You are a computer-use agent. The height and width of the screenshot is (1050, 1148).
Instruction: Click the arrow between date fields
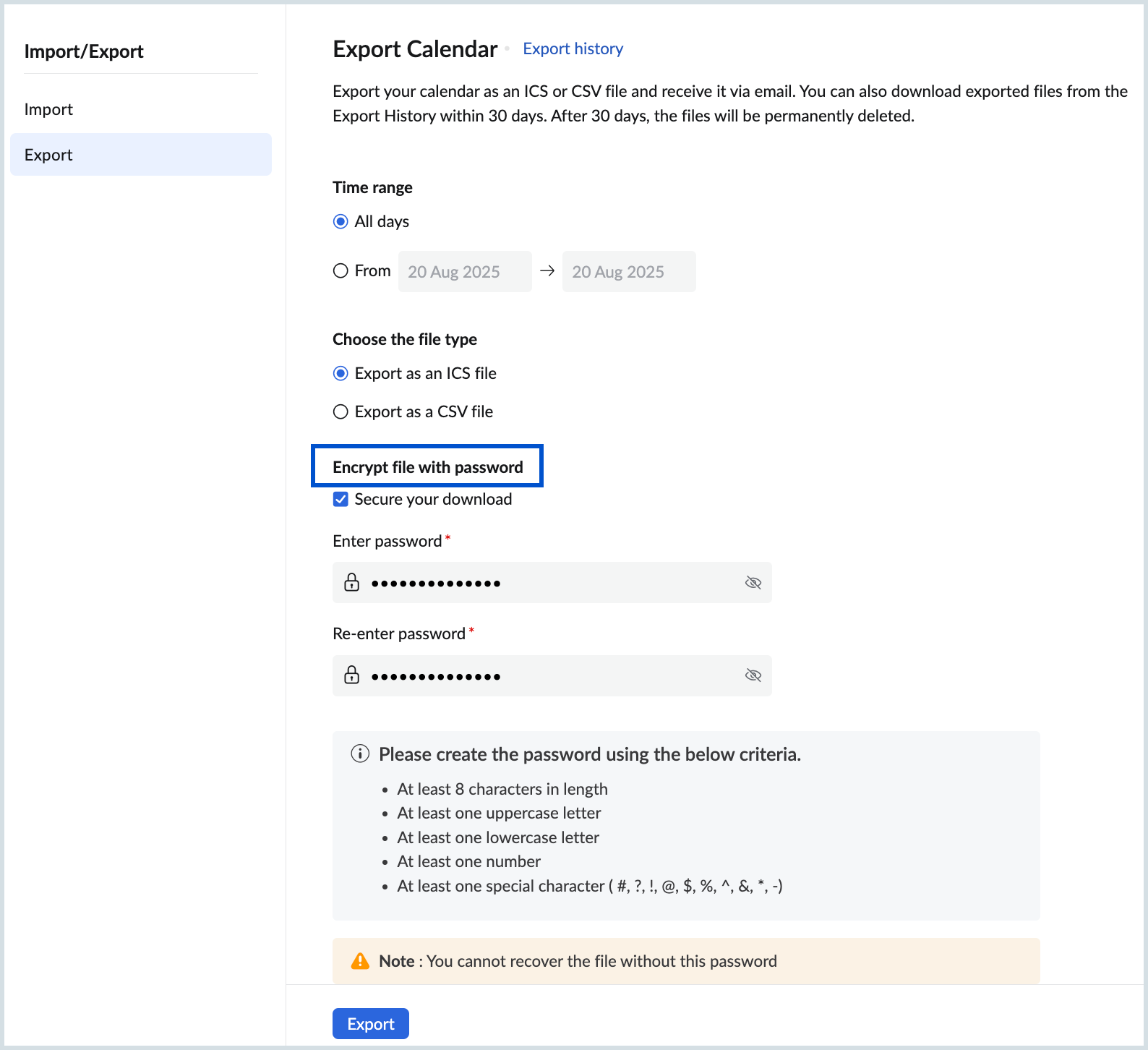pos(547,271)
